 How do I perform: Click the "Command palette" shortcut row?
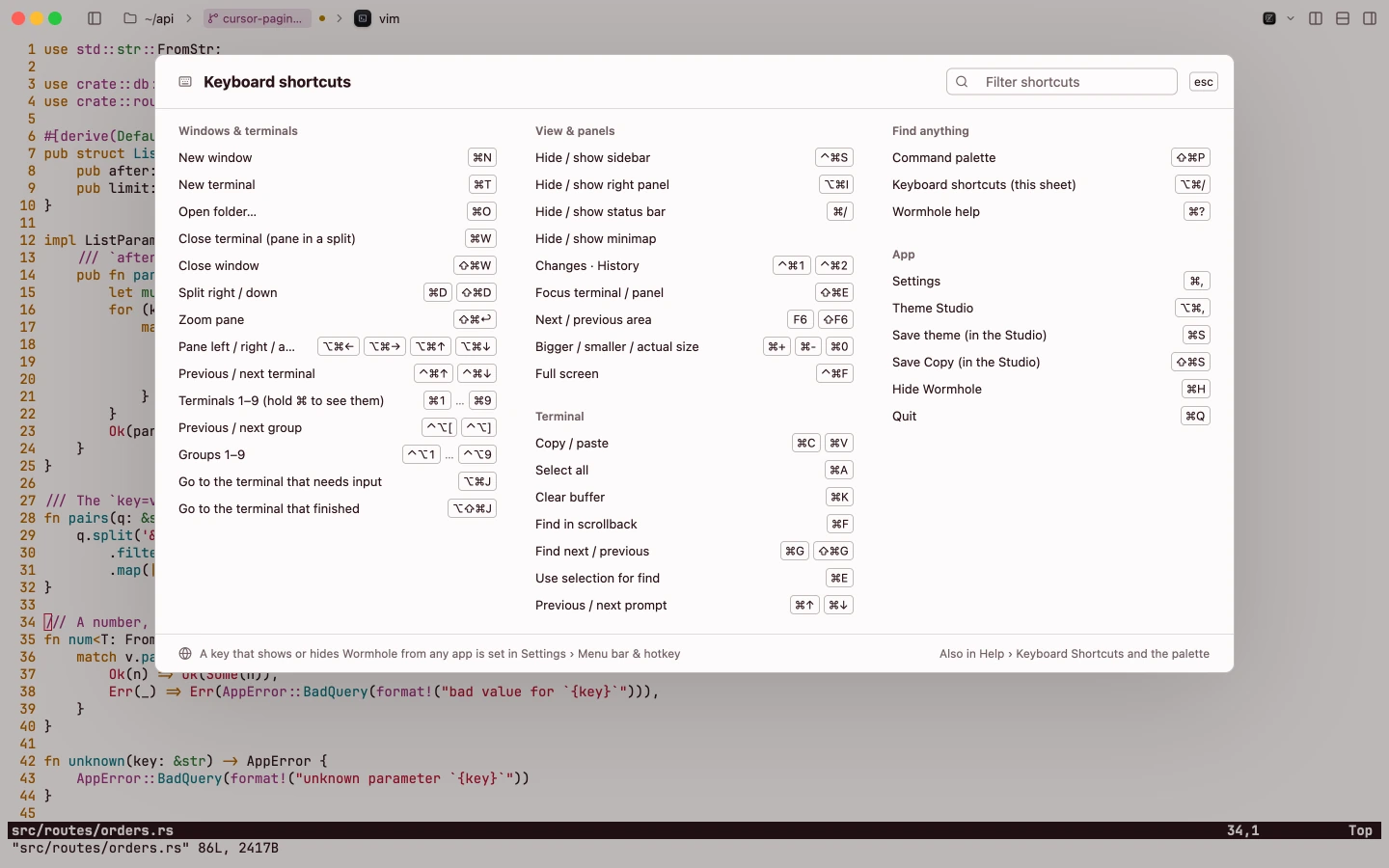(1051, 157)
